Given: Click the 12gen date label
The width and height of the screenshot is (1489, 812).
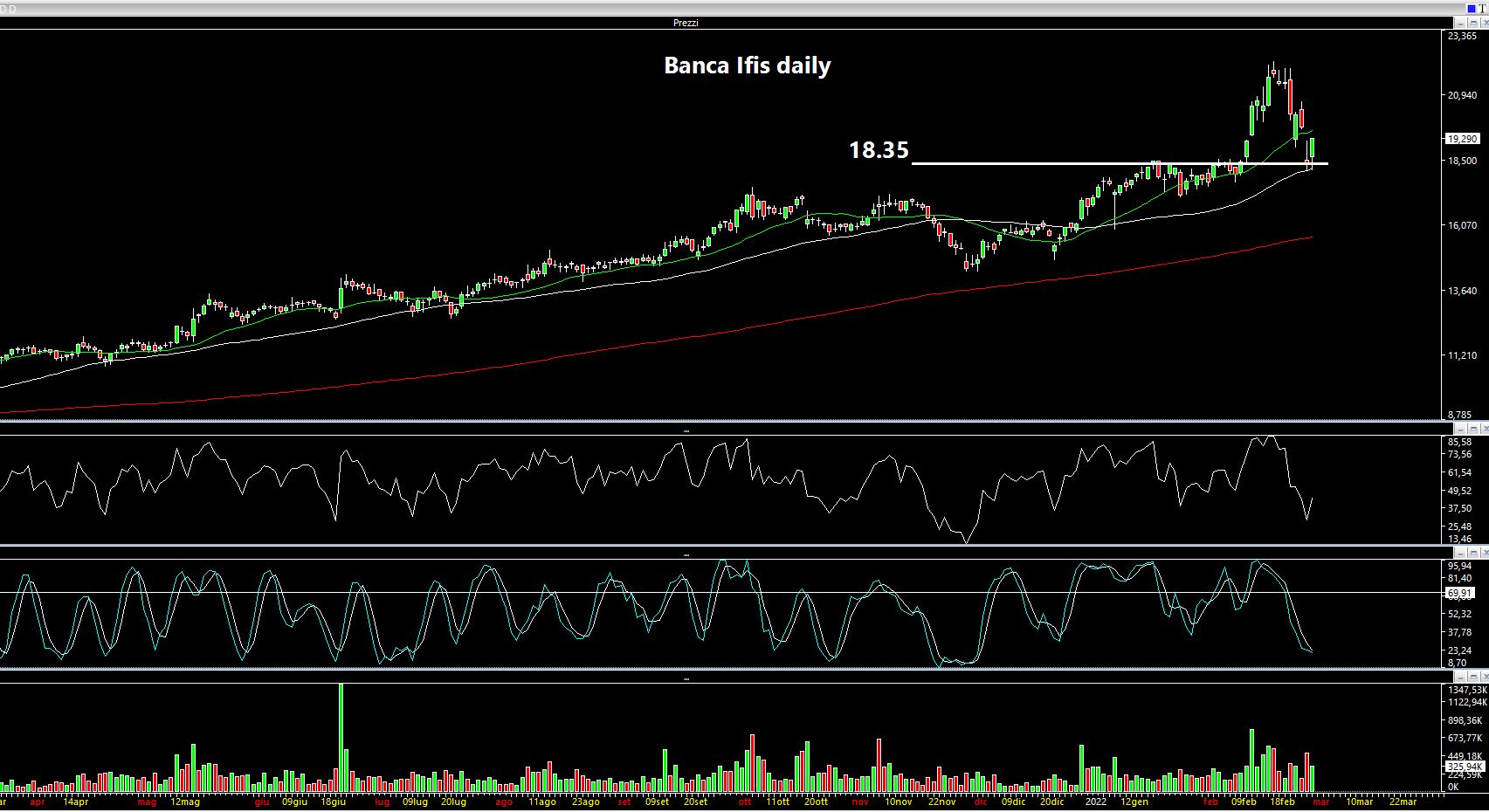Looking at the screenshot, I should [x=1134, y=802].
